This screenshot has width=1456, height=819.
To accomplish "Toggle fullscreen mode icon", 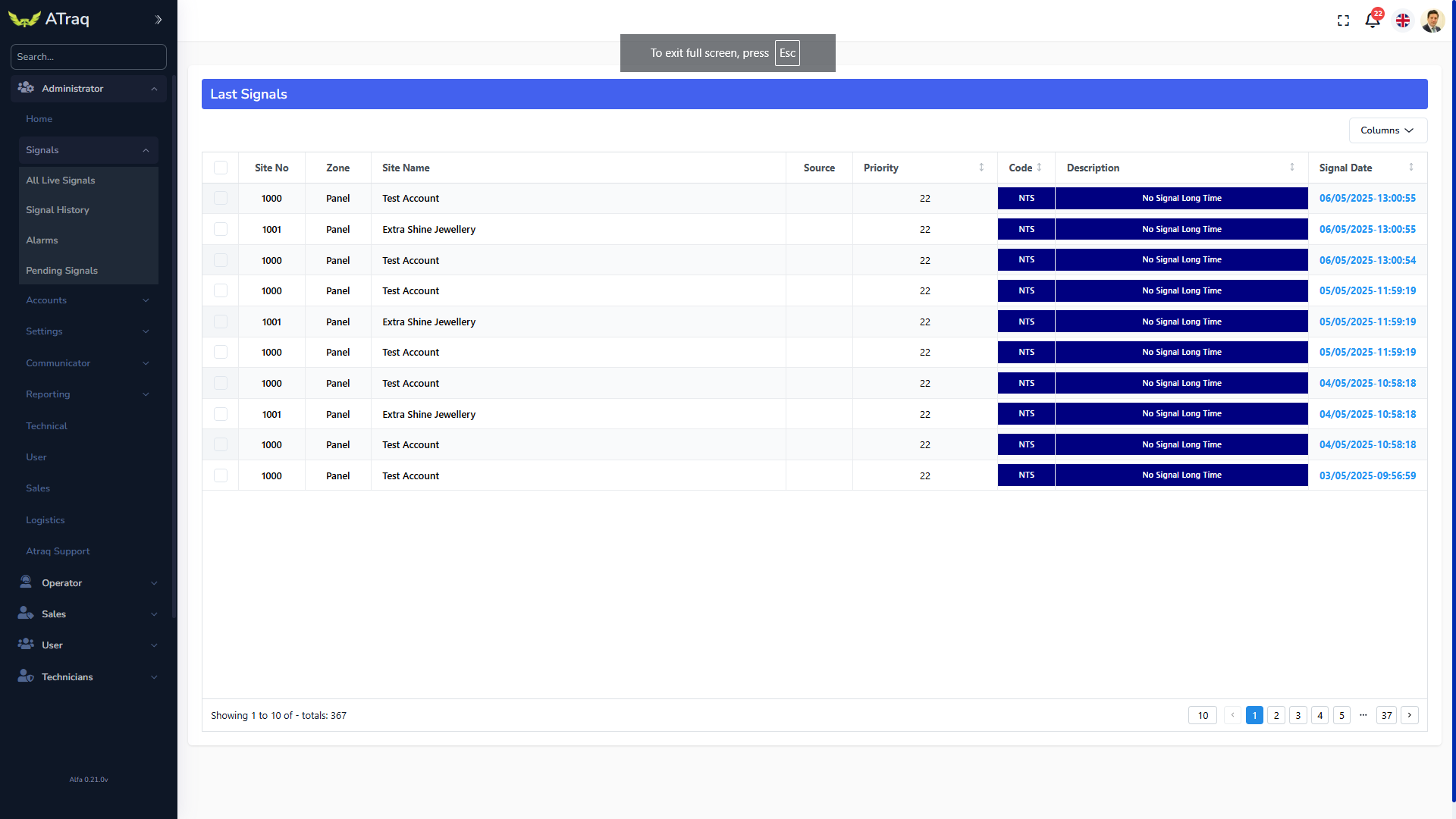I will 1343,20.
